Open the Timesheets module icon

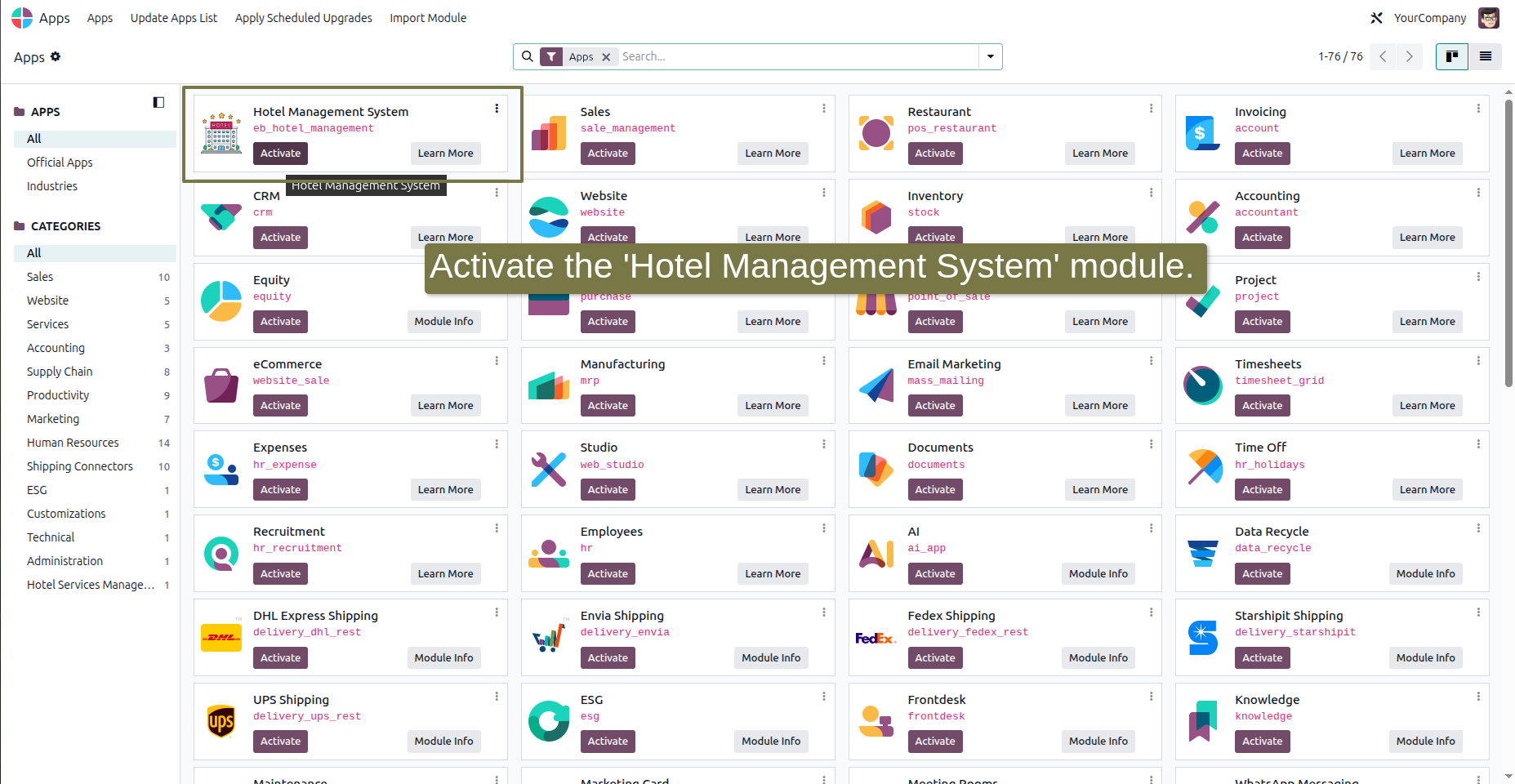[1203, 385]
